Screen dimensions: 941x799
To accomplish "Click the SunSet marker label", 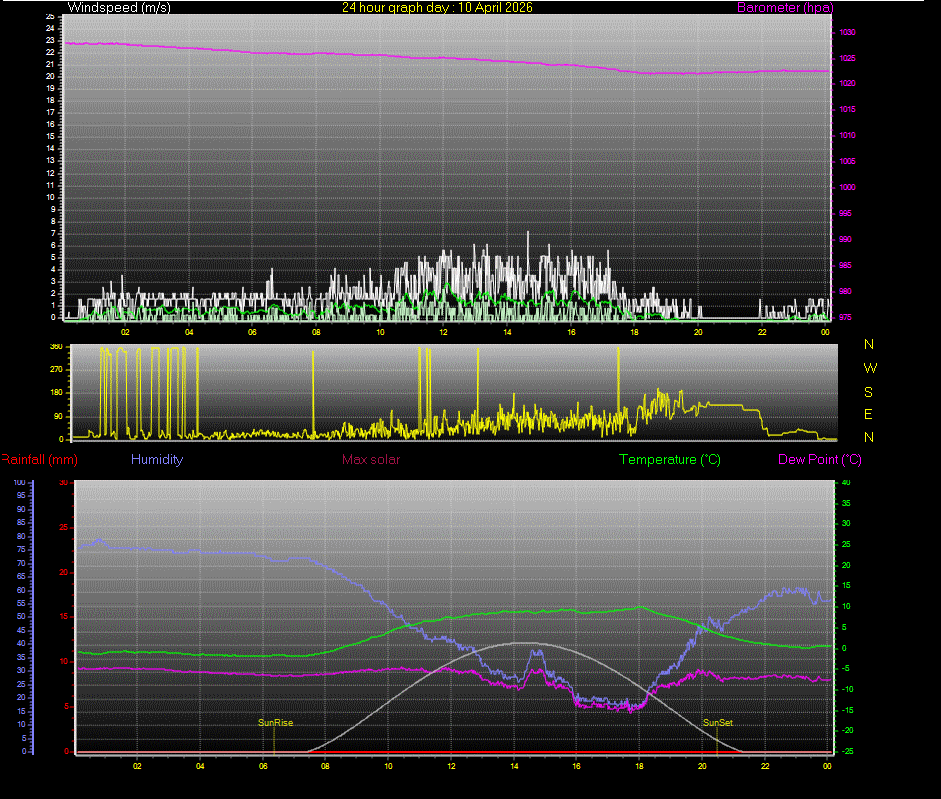I will 716,722.
